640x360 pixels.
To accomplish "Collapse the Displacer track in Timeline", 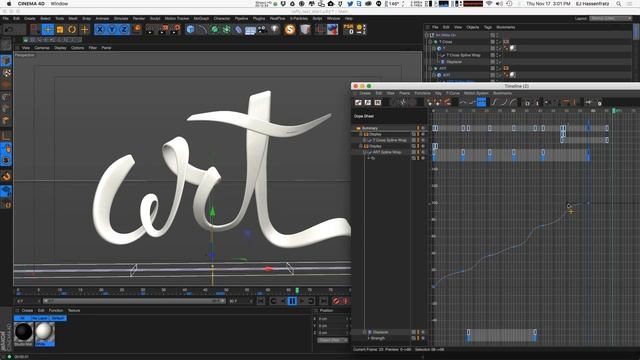I will [365, 332].
